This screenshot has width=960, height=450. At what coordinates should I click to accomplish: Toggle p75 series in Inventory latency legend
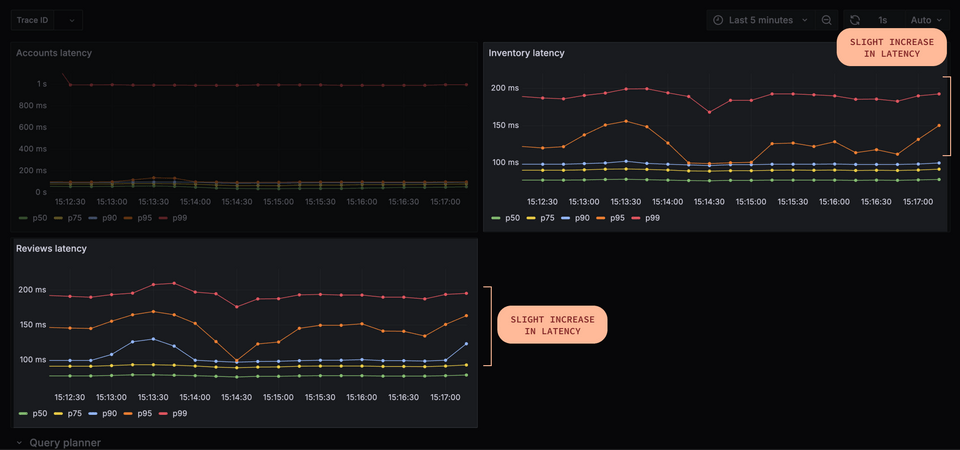click(x=540, y=217)
